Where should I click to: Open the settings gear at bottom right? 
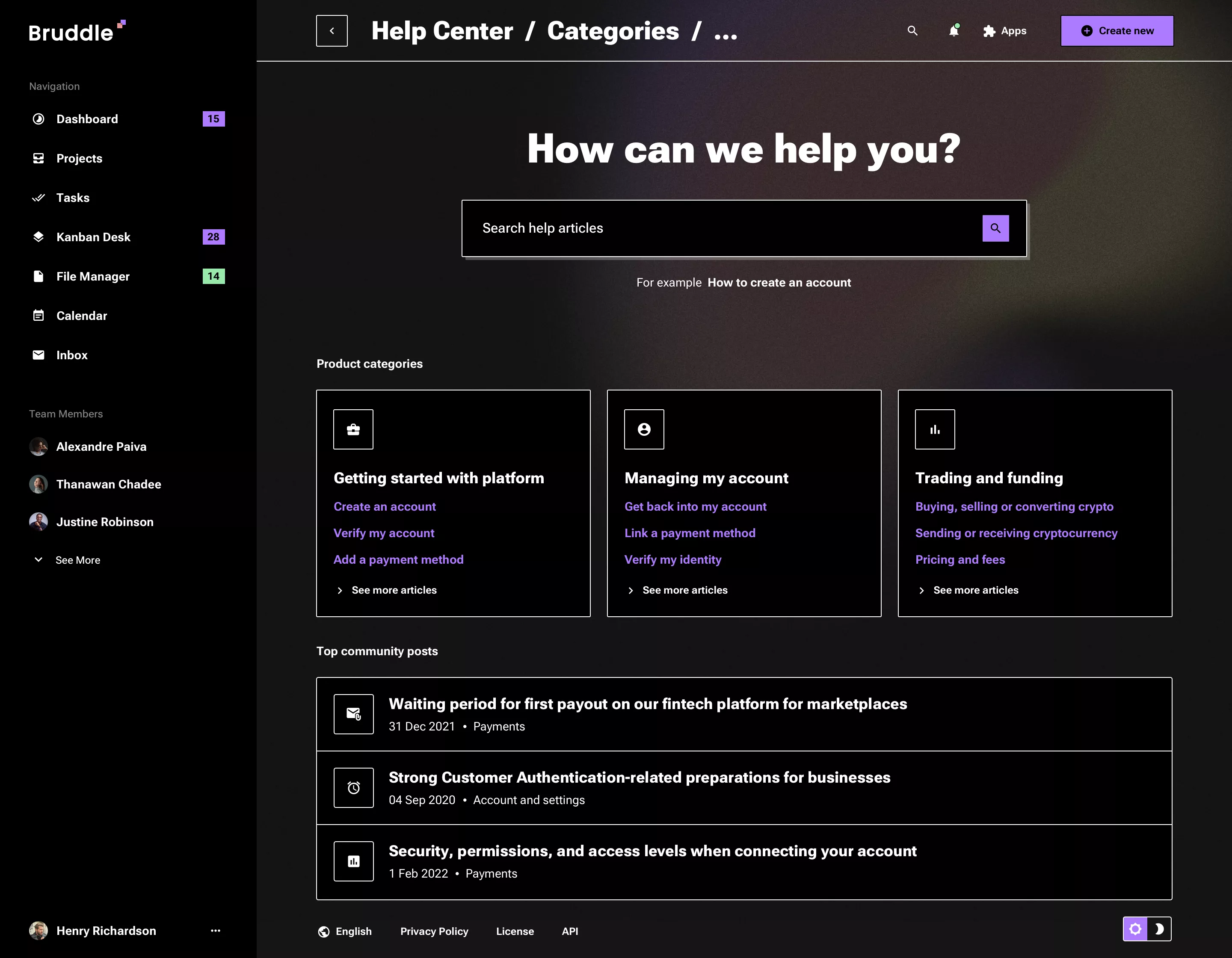coord(1135,928)
